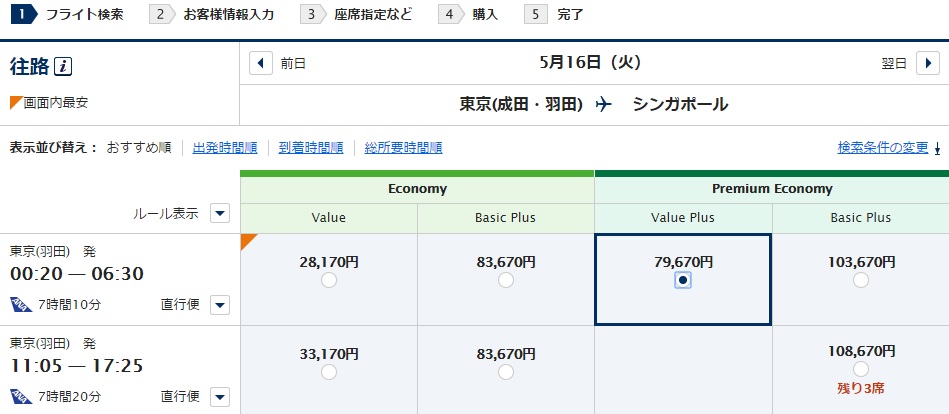Click 前日 label
Image resolution: width=949 pixels, height=414 pixels.
pyautogui.click(x=294, y=64)
